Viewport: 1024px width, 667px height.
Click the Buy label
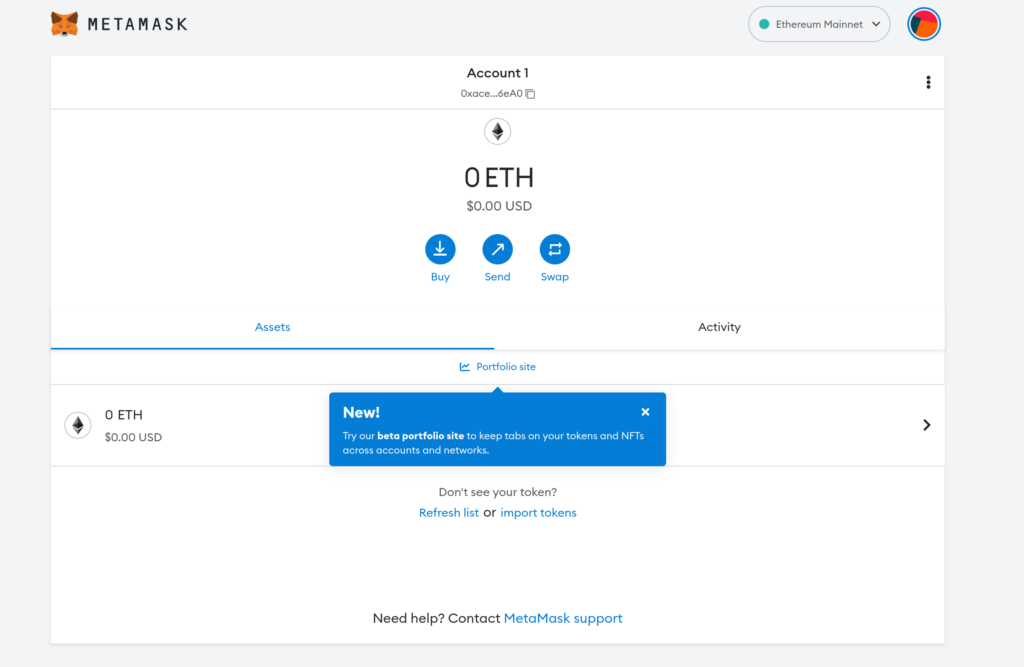(440, 277)
